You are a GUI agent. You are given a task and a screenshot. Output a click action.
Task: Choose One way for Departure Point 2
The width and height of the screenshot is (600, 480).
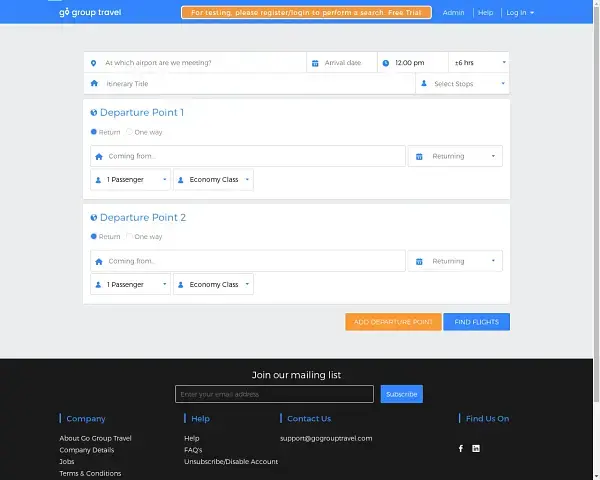[129, 237]
